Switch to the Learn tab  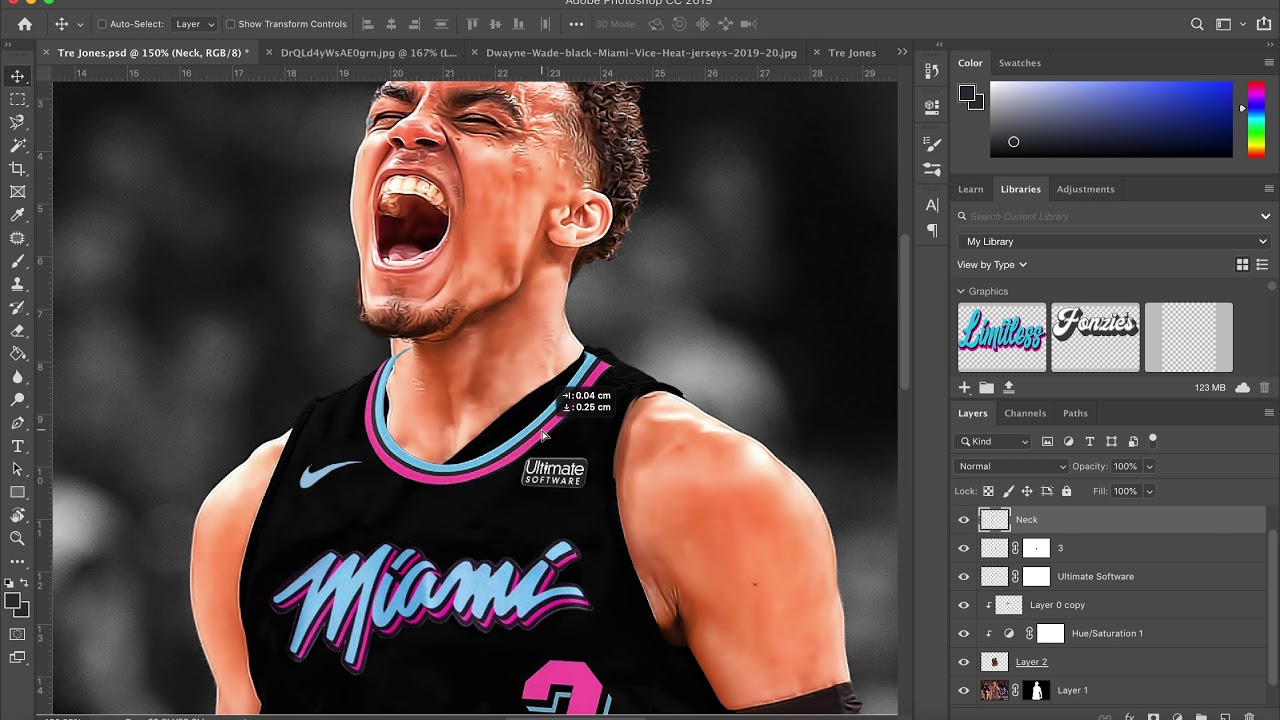coord(970,189)
